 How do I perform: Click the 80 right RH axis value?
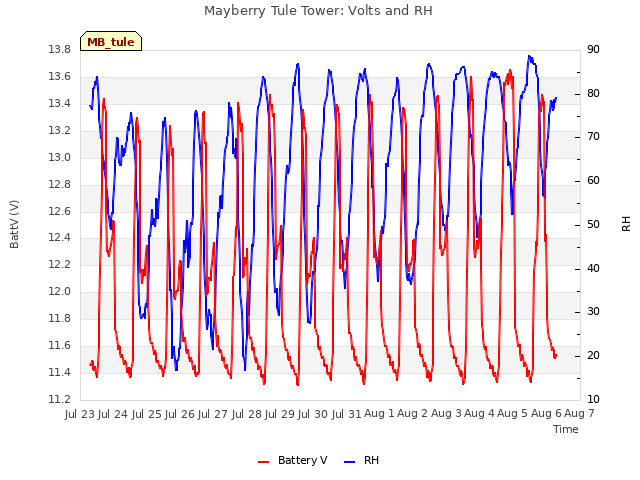(593, 93)
